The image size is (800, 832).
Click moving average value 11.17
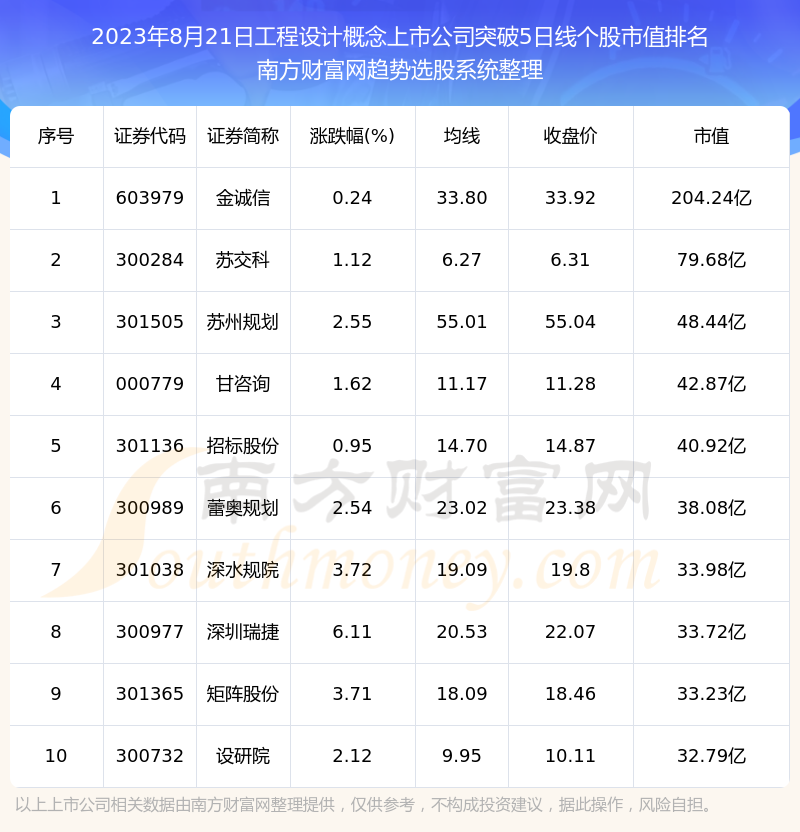tap(462, 384)
